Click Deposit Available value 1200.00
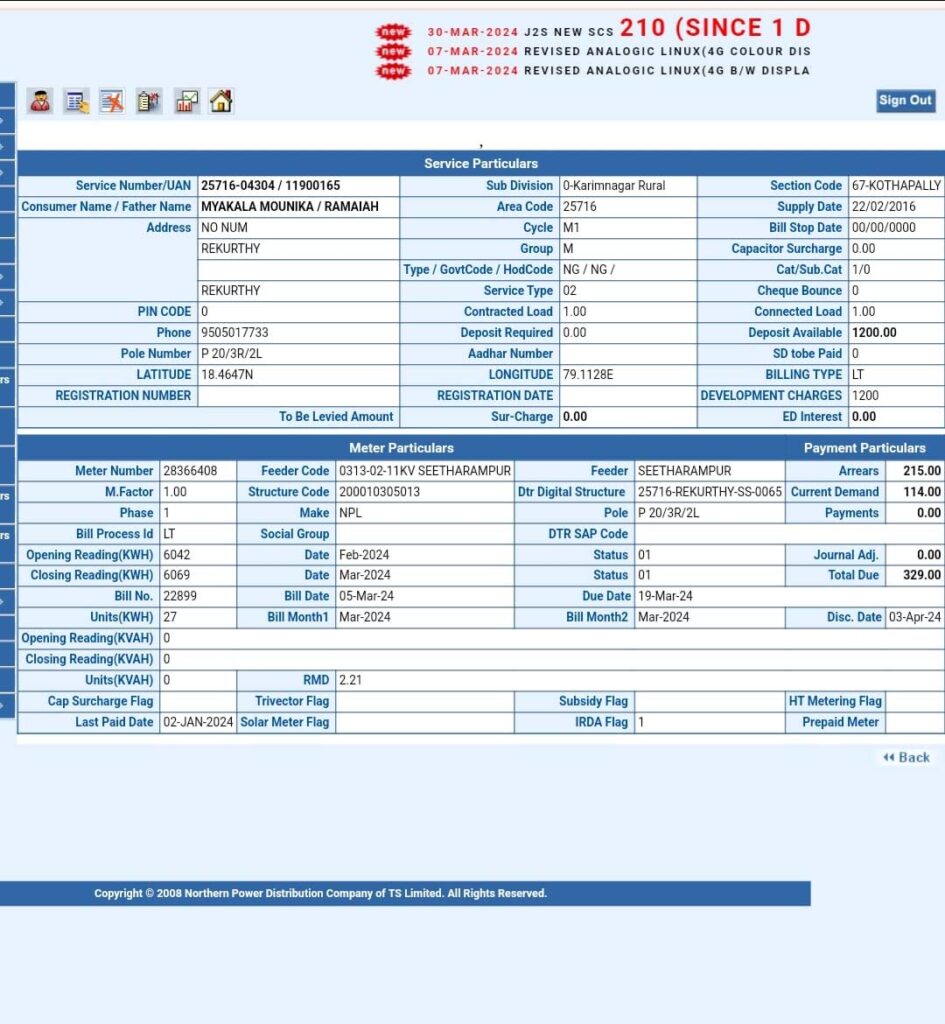 click(x=874, y=332)
